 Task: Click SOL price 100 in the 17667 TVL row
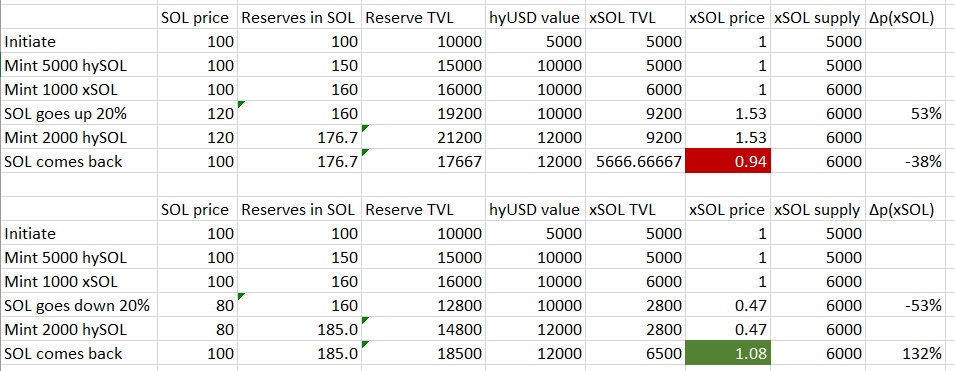point(197,161)
